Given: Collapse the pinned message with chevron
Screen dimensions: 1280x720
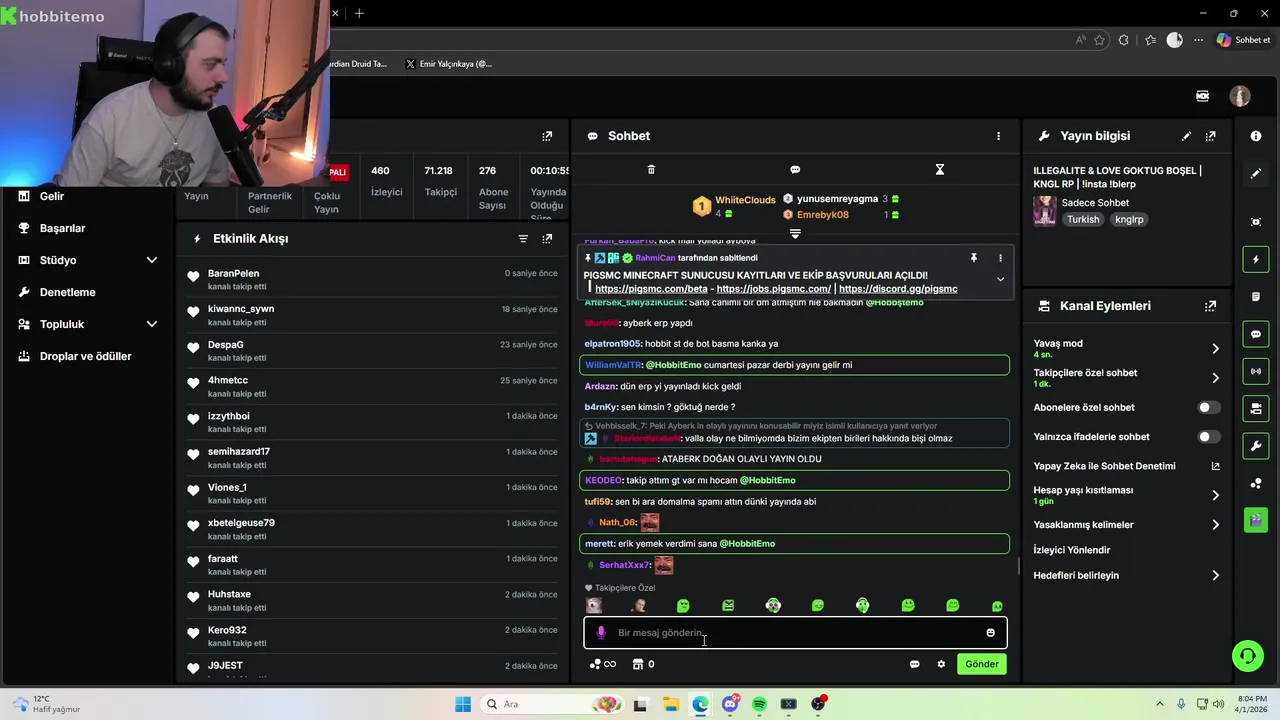Looking at the screenshot, I should pyautogui.click(x=1000, y=280).
